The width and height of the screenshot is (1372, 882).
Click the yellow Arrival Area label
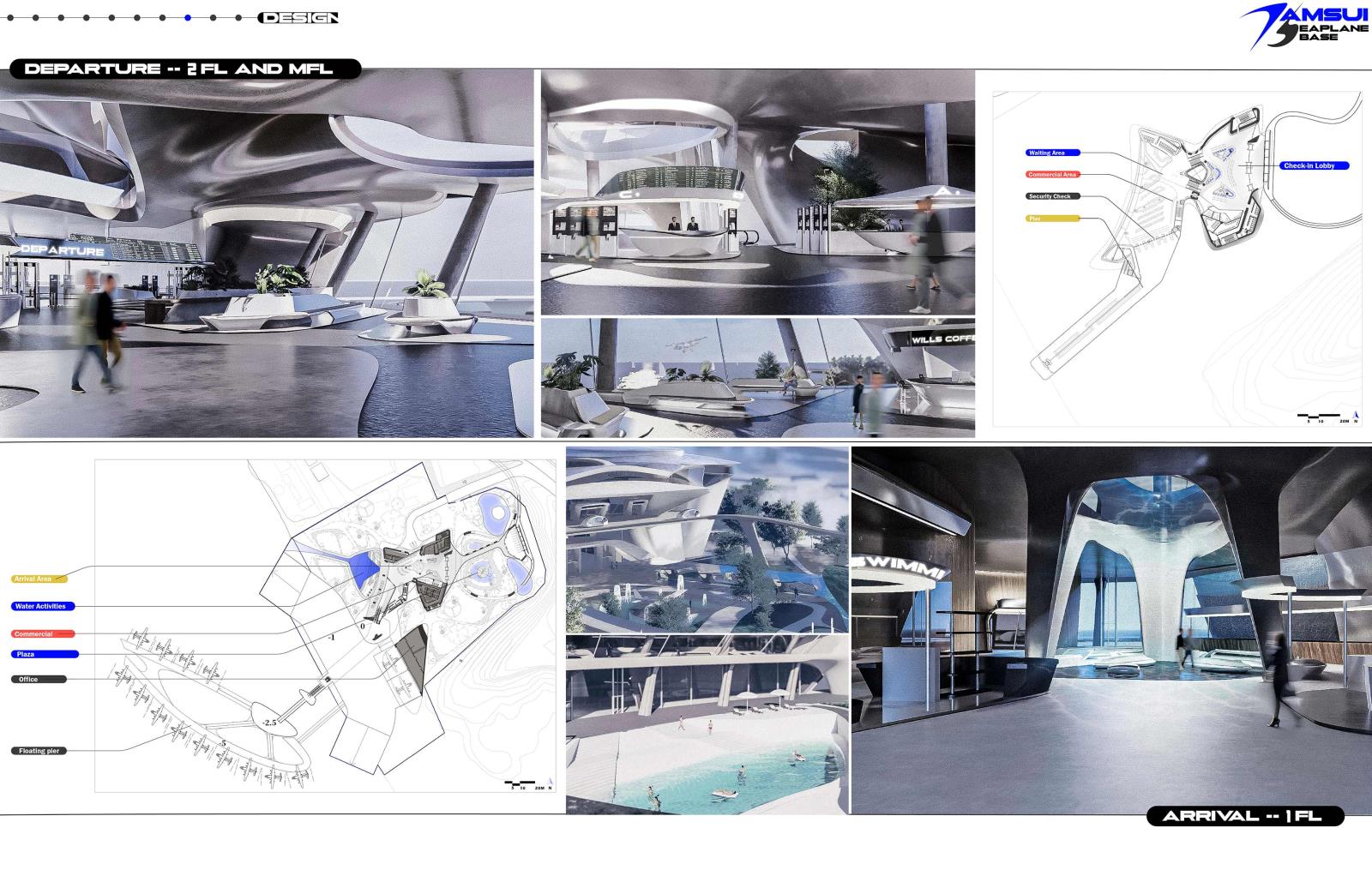click(43, 579)
